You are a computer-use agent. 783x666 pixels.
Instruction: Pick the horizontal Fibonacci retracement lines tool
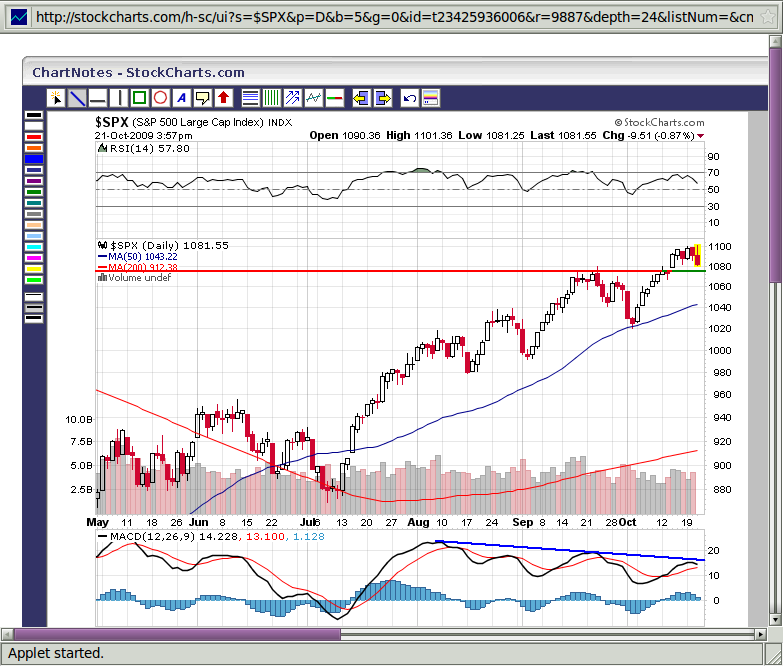tap(250, 98)
